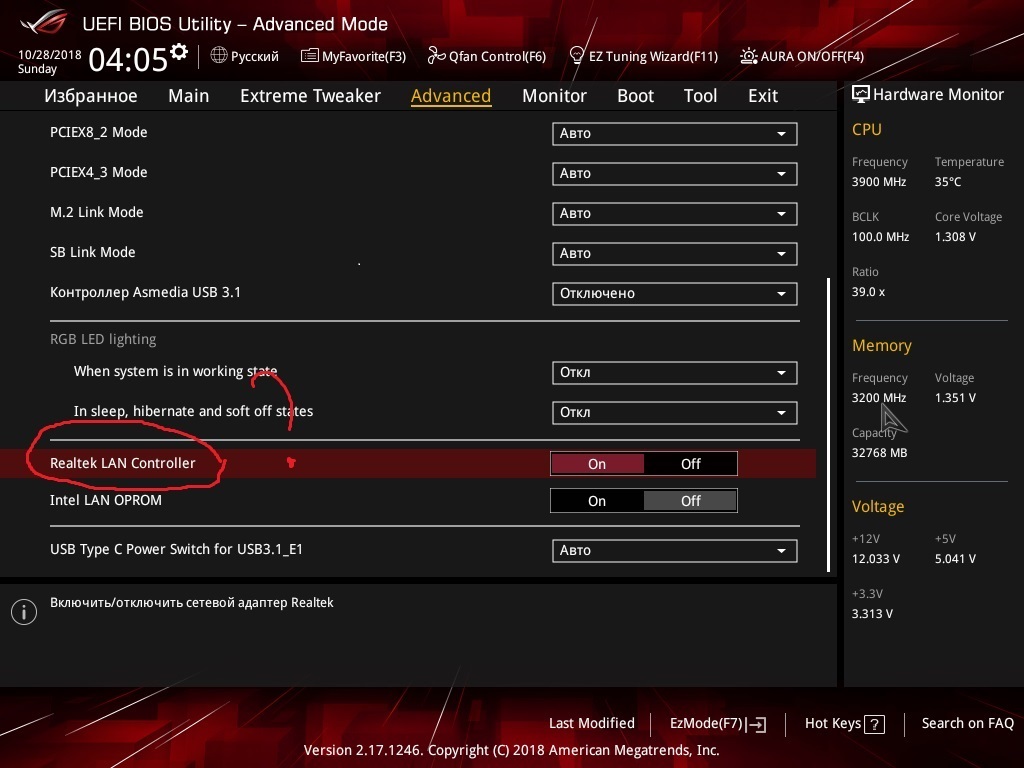Click the Search on FAQ link
Image resolution: width=1024 pixels, height=768 pixels.
click(x=967, y=724)
